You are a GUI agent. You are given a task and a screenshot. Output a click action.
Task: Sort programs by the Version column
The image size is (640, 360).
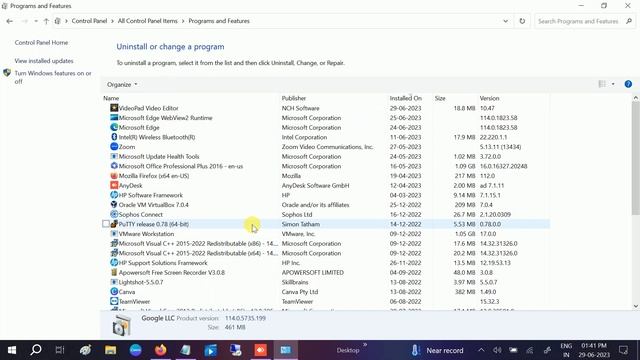[x=489, y=98]
